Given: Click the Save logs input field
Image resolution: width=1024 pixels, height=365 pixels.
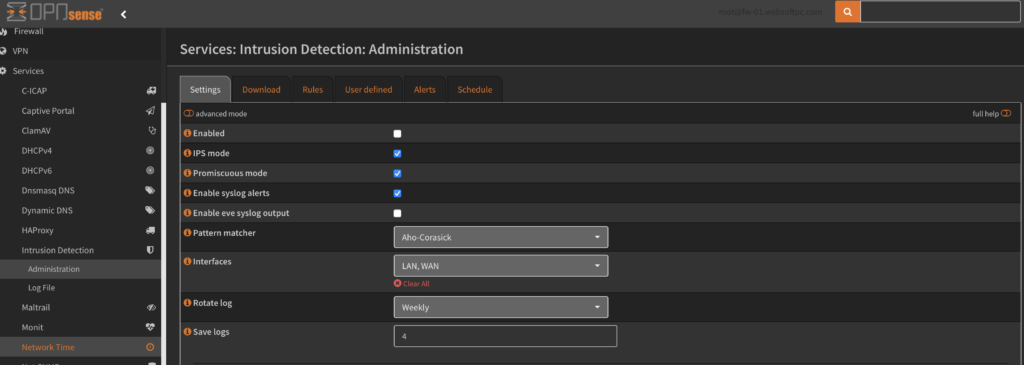Looking at the screenshot, I should 505,336.
